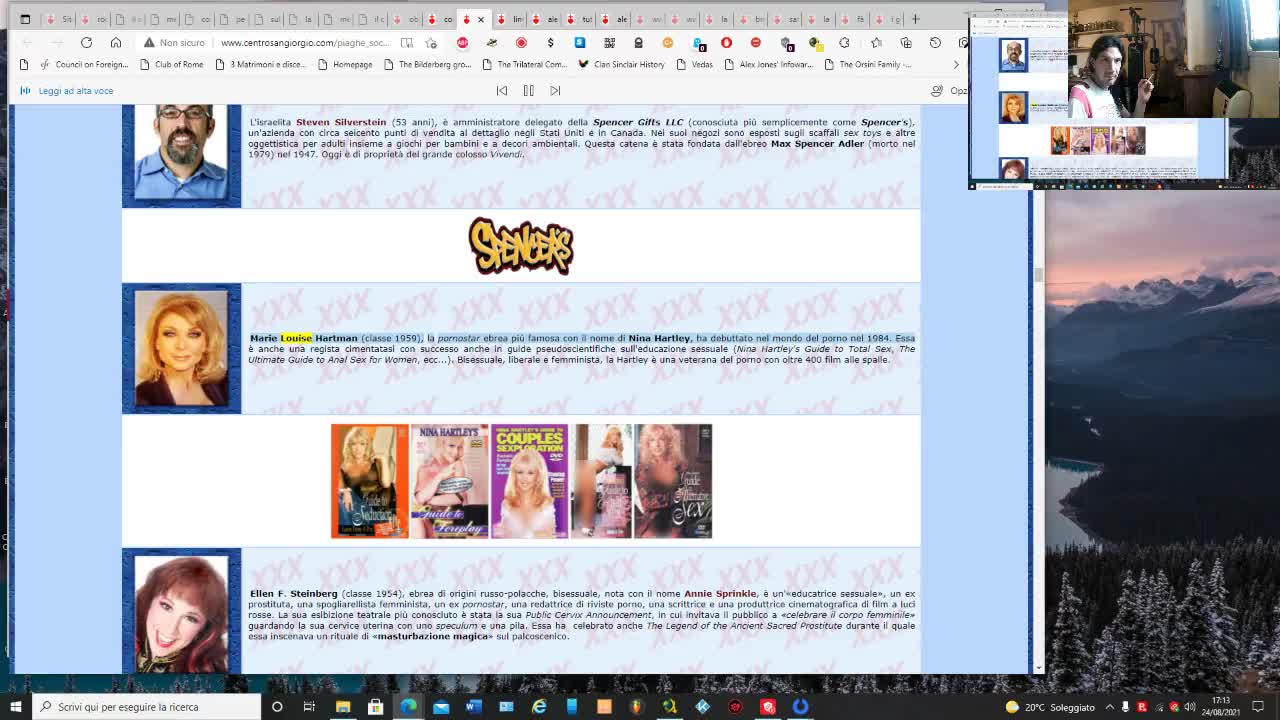Expand the system tray hidden icons
This screenshot has height=720, width=1280.
click(x=1109, y=707)
